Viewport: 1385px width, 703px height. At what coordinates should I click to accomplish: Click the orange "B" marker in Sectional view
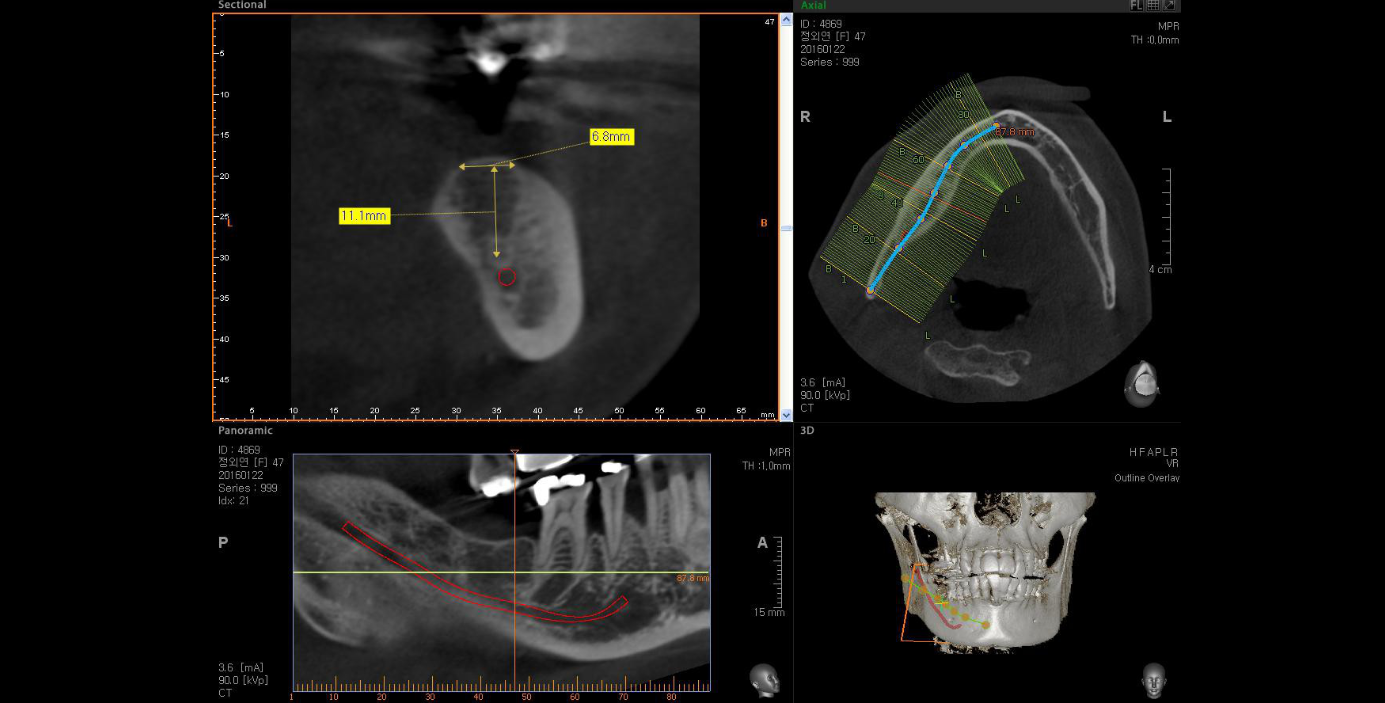[764, 223]
